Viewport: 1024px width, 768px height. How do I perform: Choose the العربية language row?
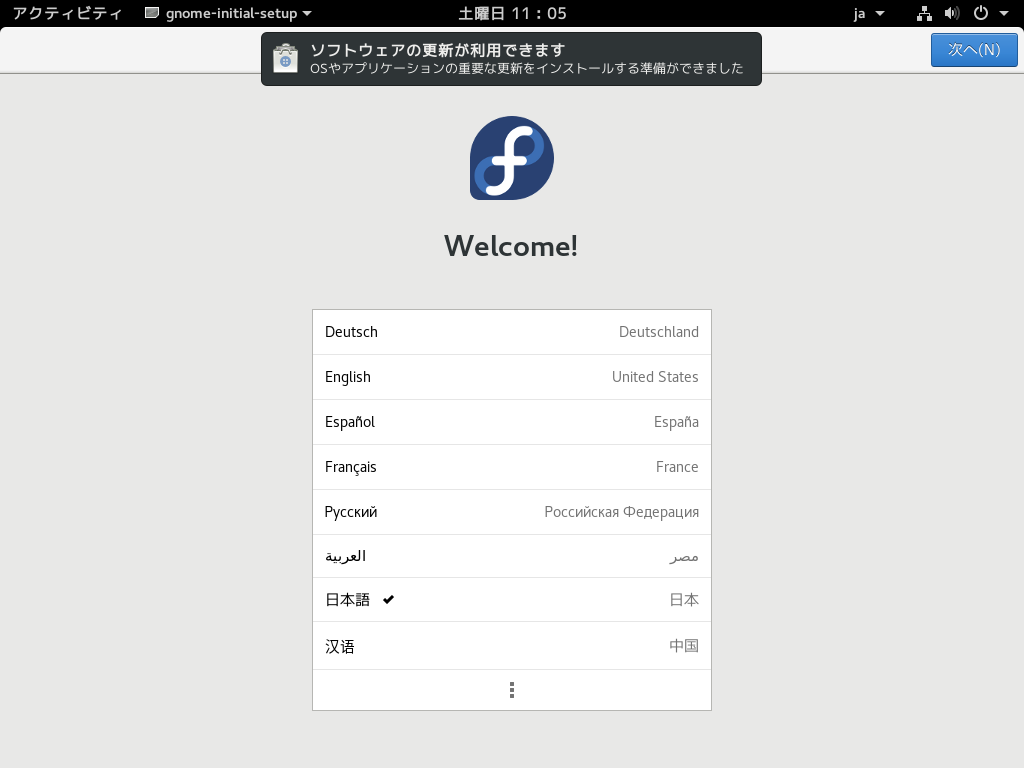click(511, 556)
